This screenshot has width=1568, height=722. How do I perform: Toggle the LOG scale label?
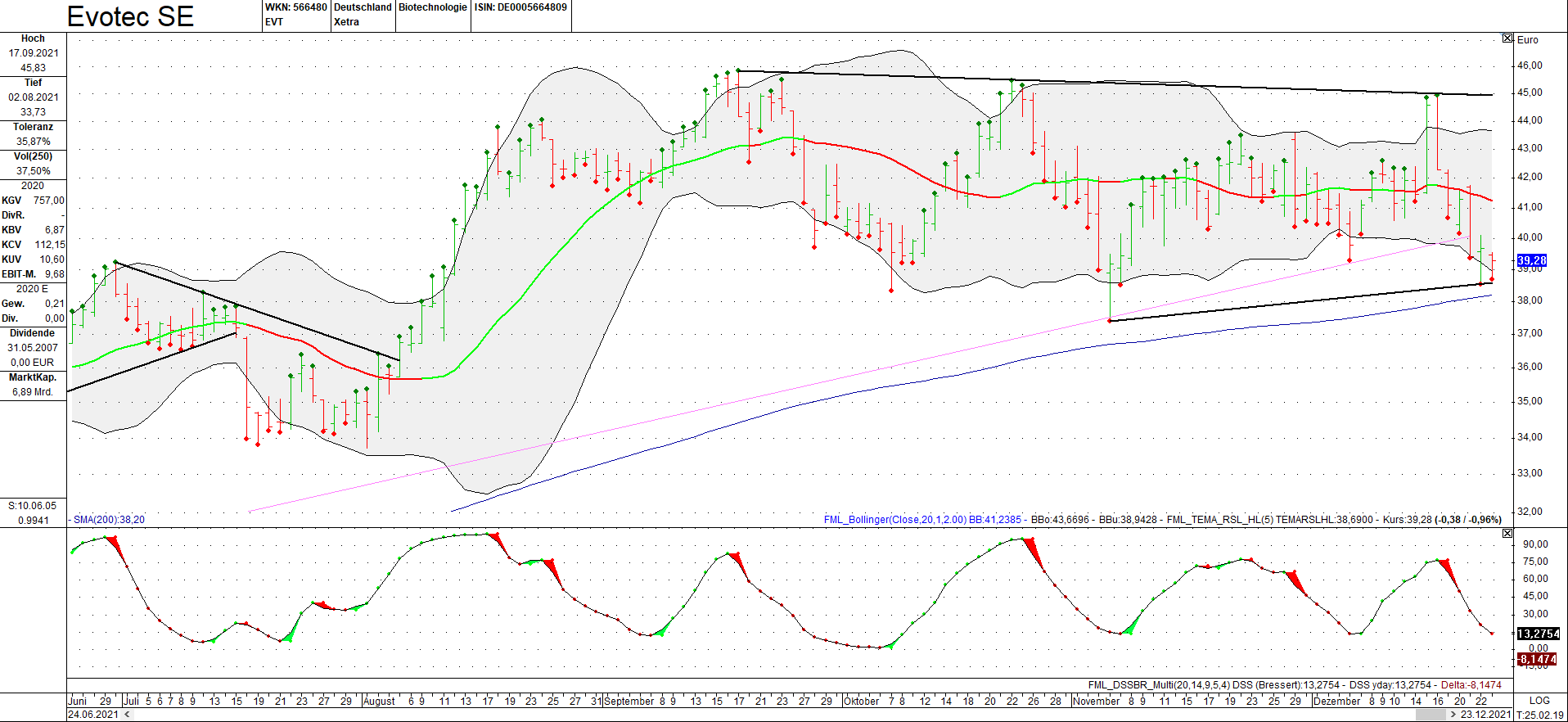tap(1539, 701)
